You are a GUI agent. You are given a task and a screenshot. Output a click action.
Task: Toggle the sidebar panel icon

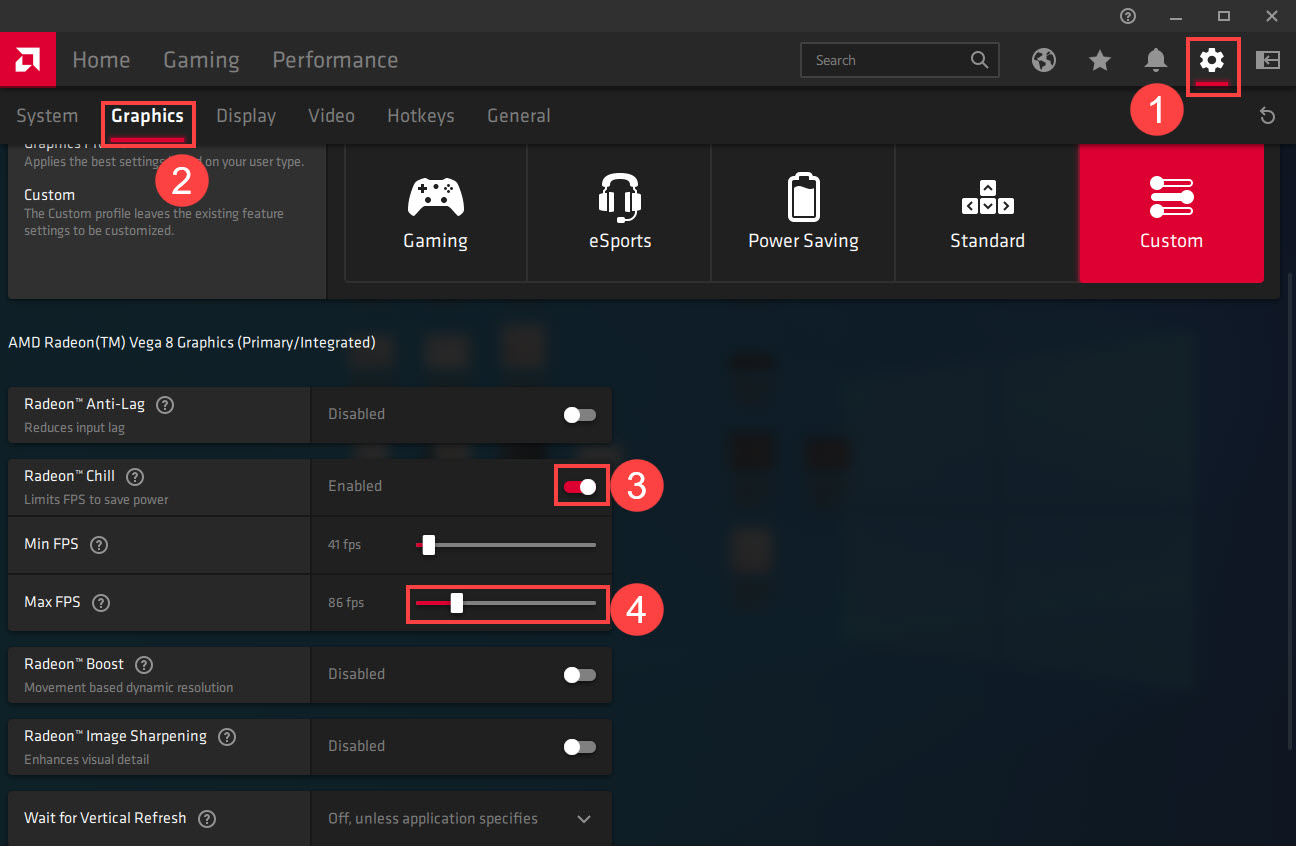(1268, 61)
